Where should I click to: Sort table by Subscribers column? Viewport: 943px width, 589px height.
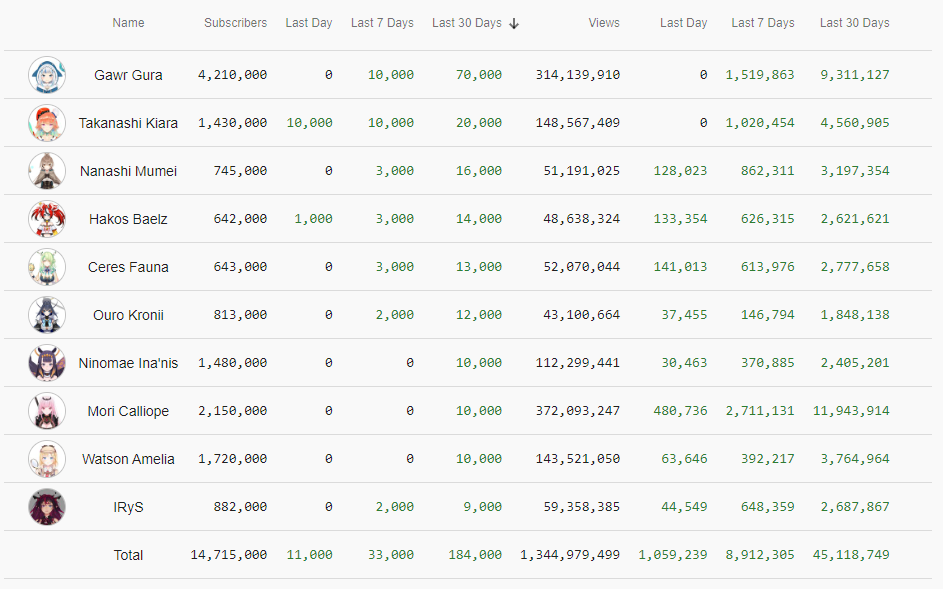(x=235, y=23)
